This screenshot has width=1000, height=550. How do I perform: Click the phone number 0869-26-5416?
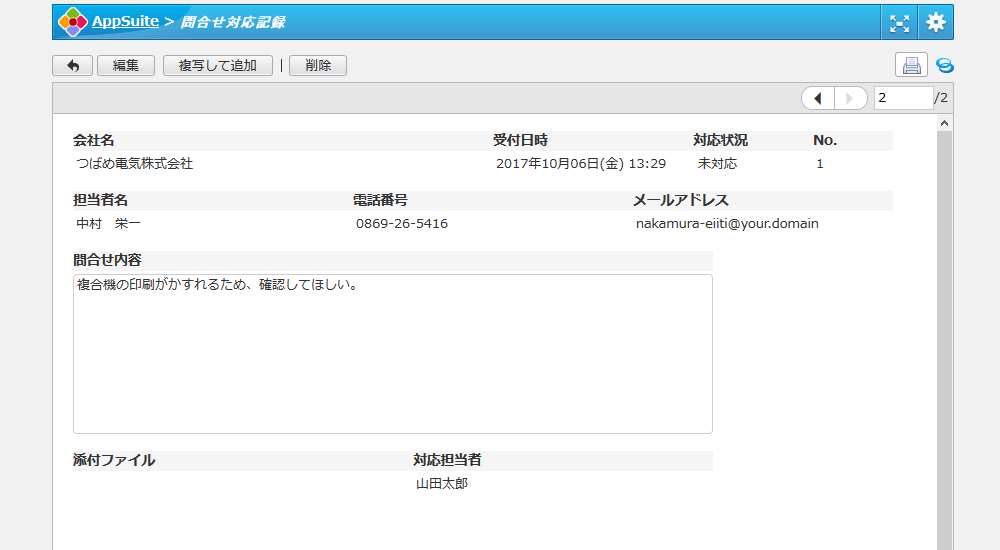coord(402,224)
